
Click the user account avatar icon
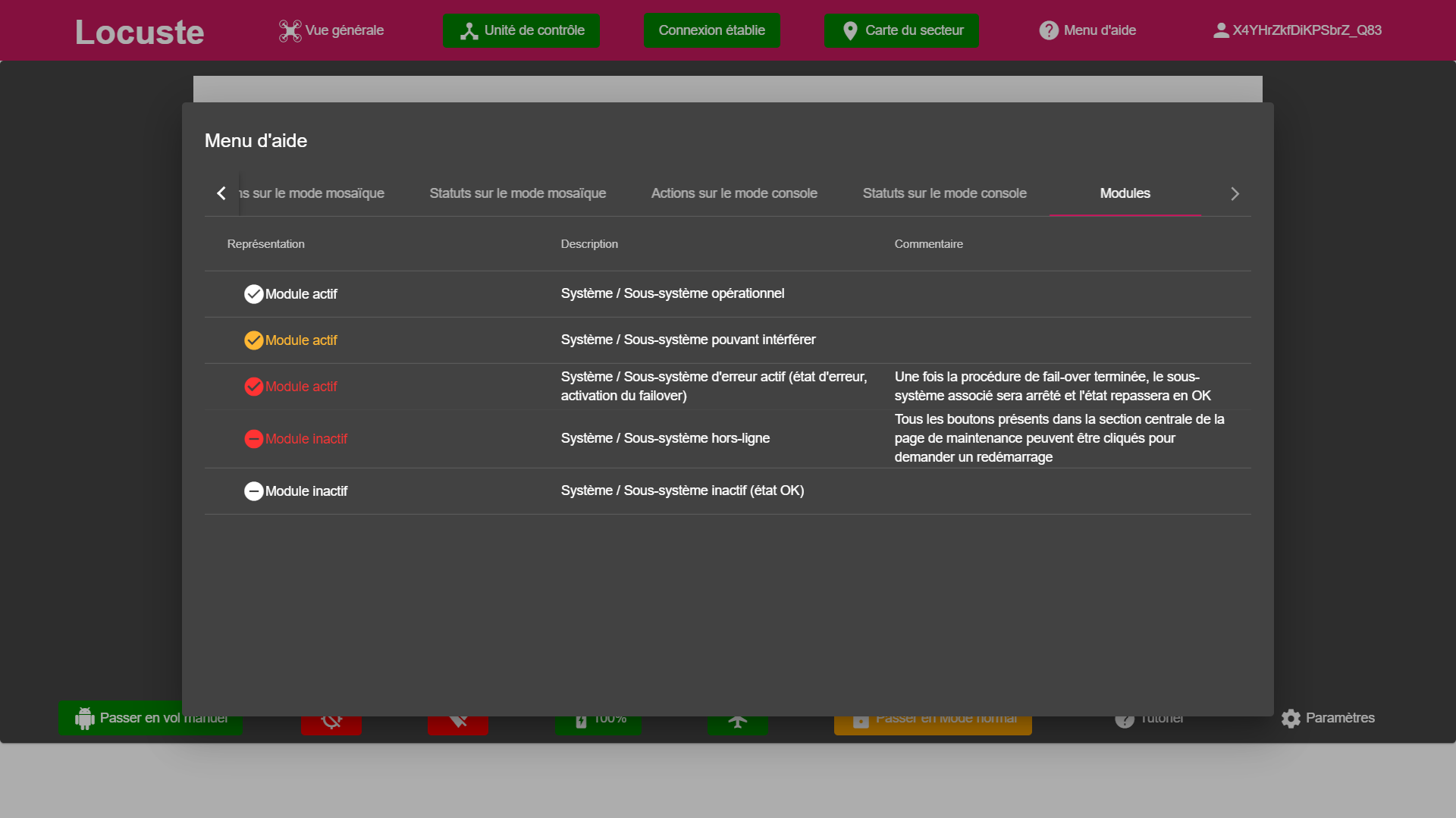pos(1220,30)
